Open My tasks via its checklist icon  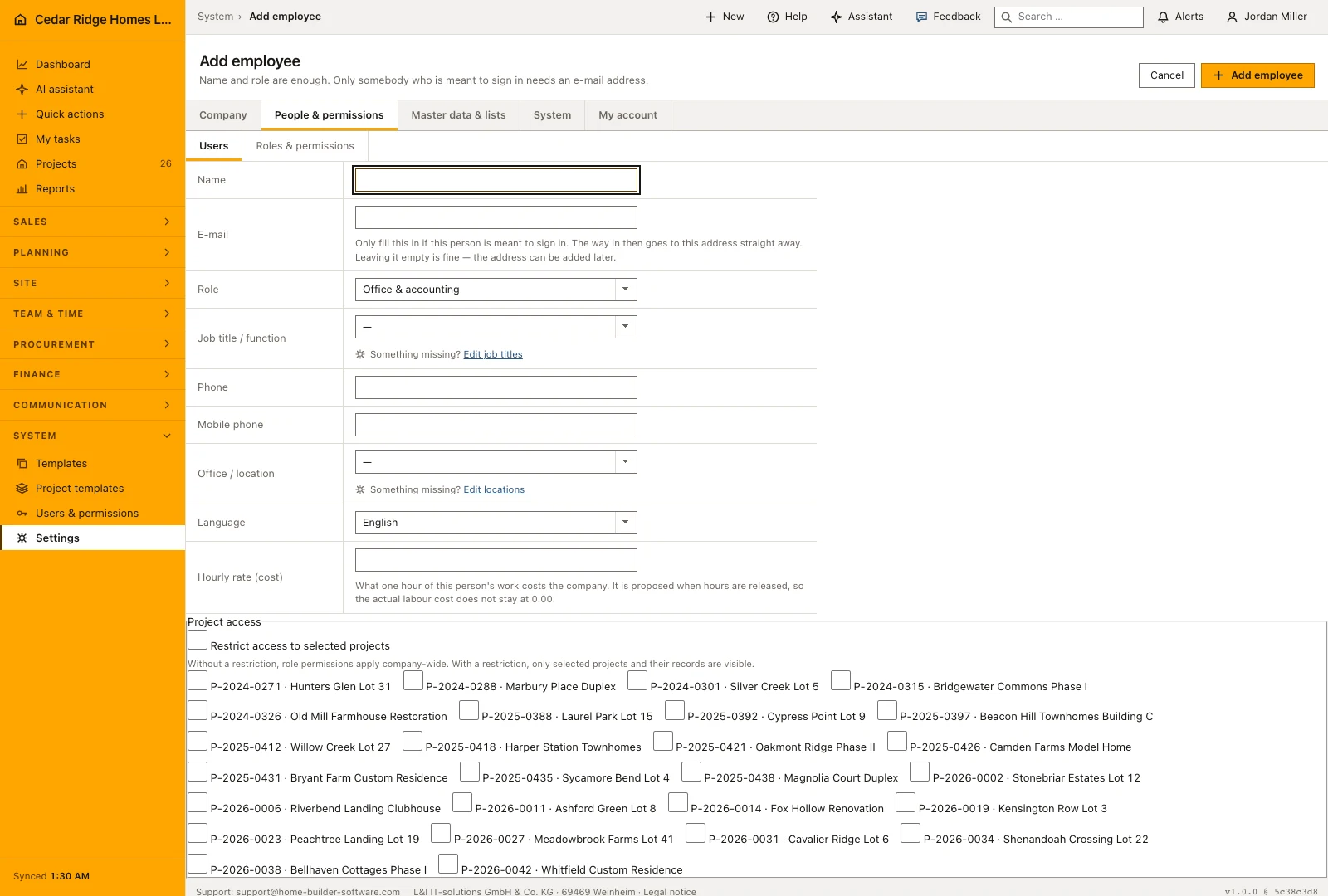[x=22, y=139]
